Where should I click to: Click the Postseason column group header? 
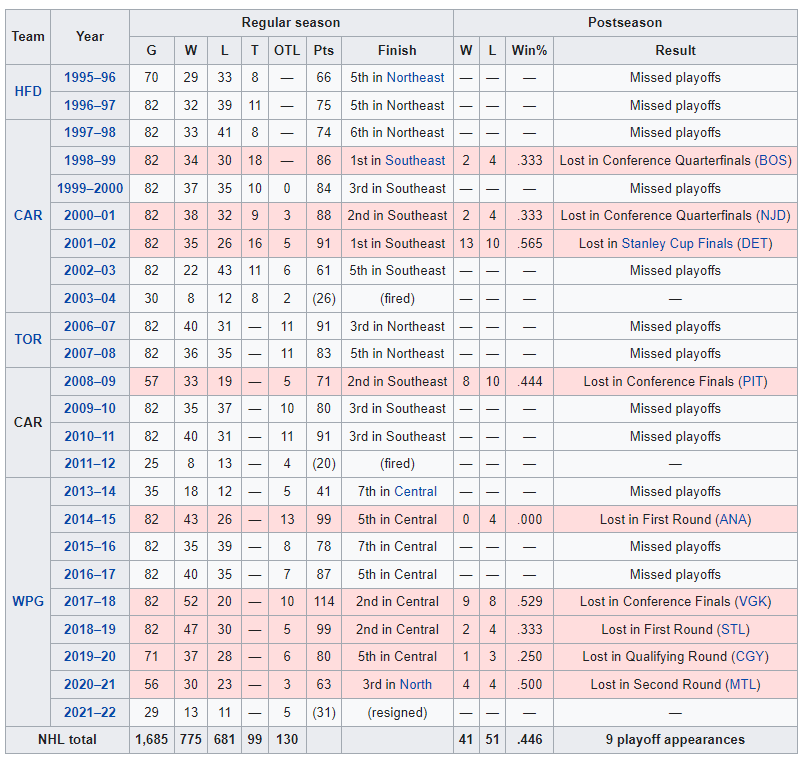625,22
